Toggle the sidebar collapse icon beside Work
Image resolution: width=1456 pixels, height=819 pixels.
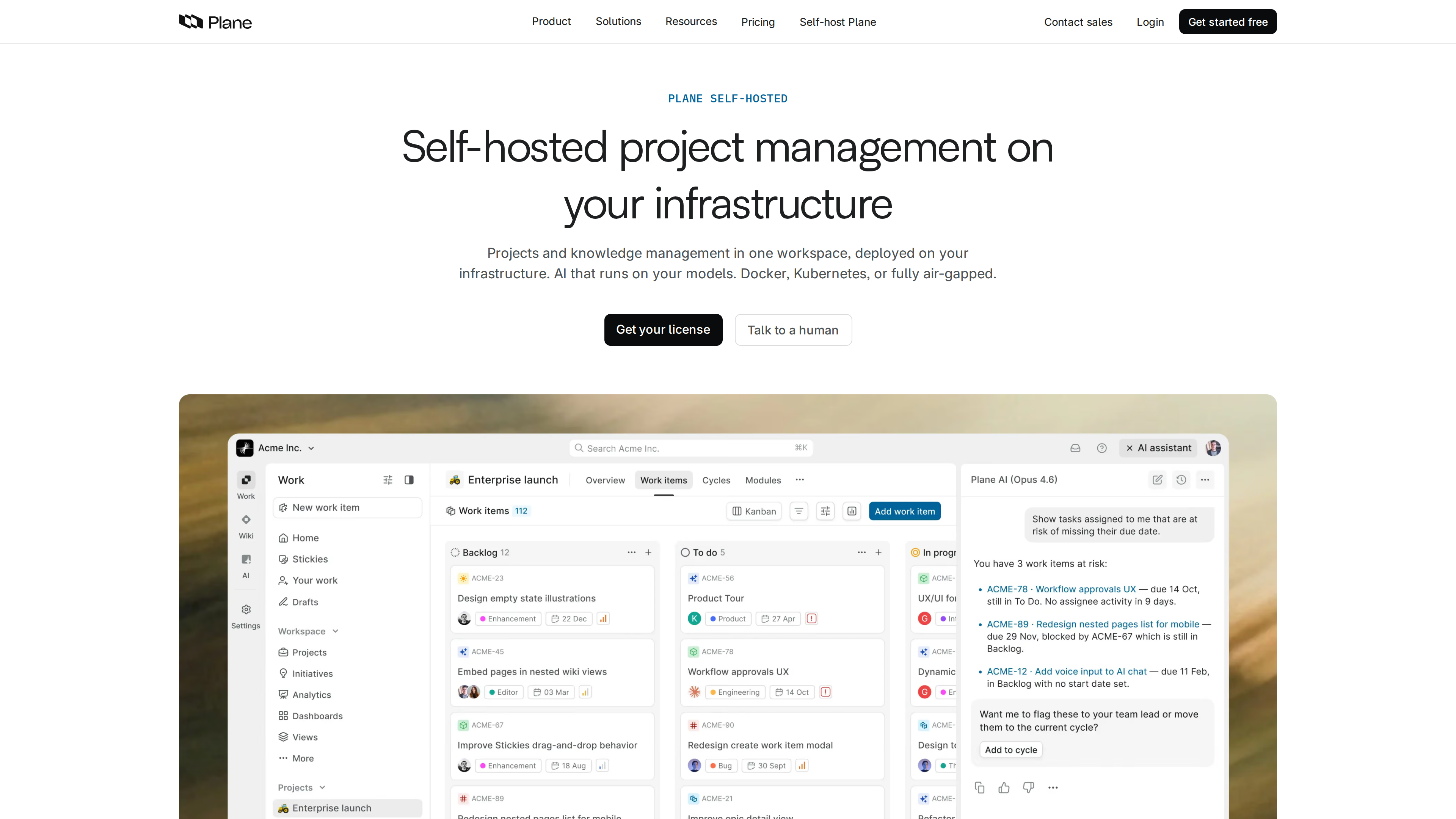coord(409,480)
